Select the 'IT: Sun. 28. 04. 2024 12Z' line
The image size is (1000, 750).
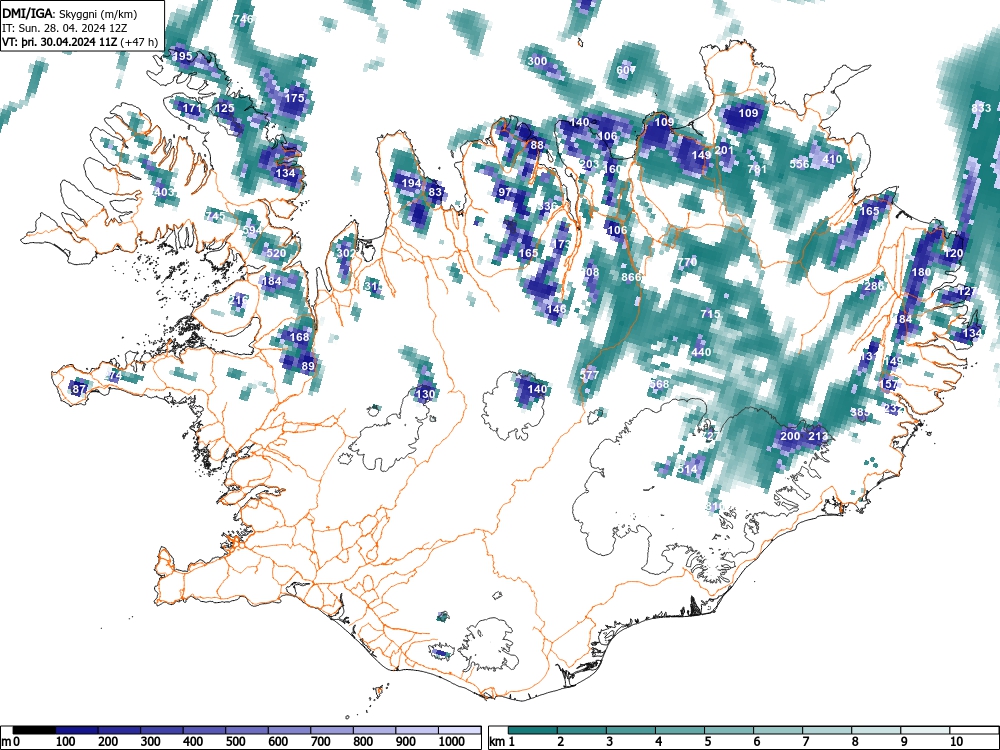(x=66, y=28)
